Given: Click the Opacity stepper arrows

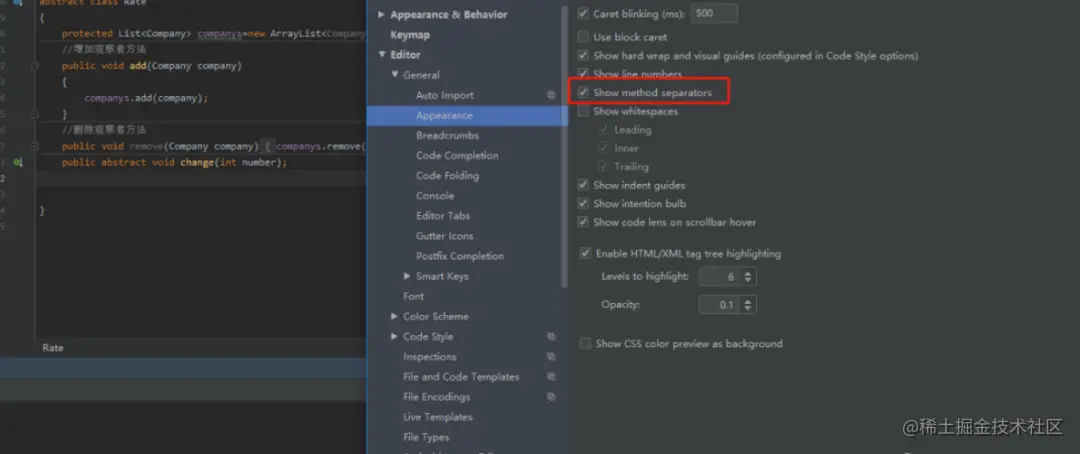Looking at the screenshot, I should pyautogui.click(x=749, y=305).
